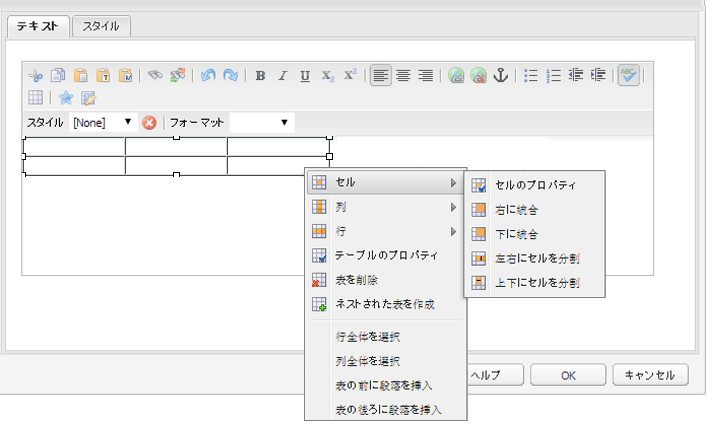Click the Cut scissors icon

(x=36, y=75)
